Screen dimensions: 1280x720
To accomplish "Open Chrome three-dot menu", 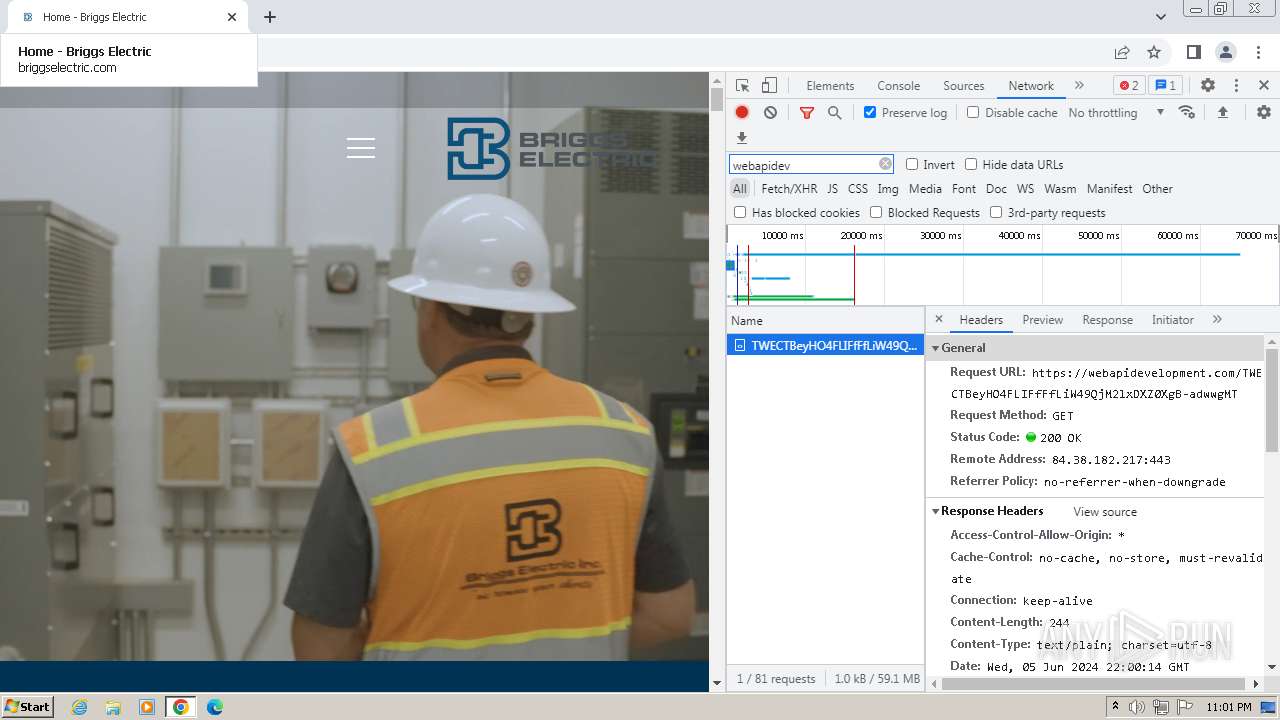I will pos(1259,52).
